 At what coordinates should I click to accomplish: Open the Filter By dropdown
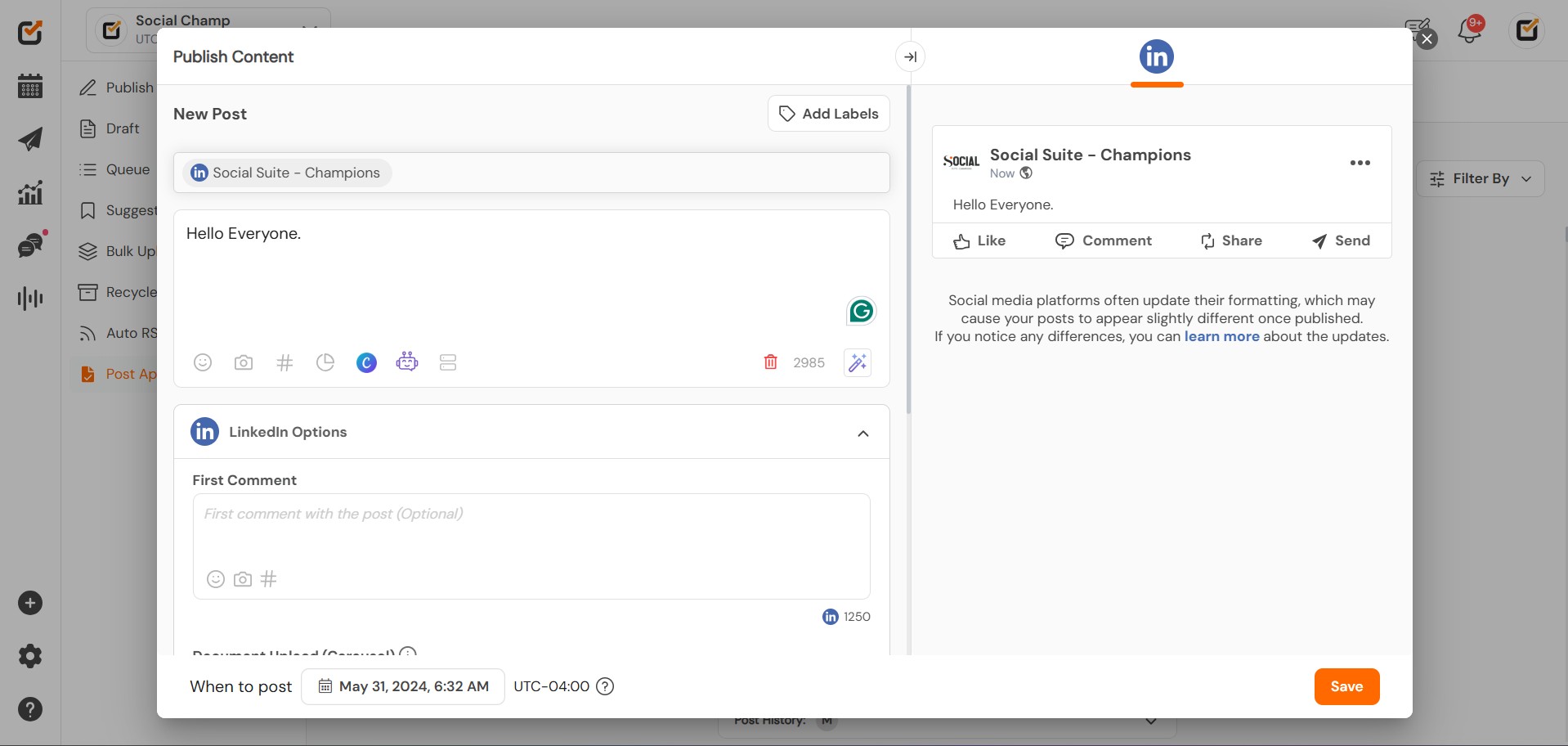pos(1480,178)
